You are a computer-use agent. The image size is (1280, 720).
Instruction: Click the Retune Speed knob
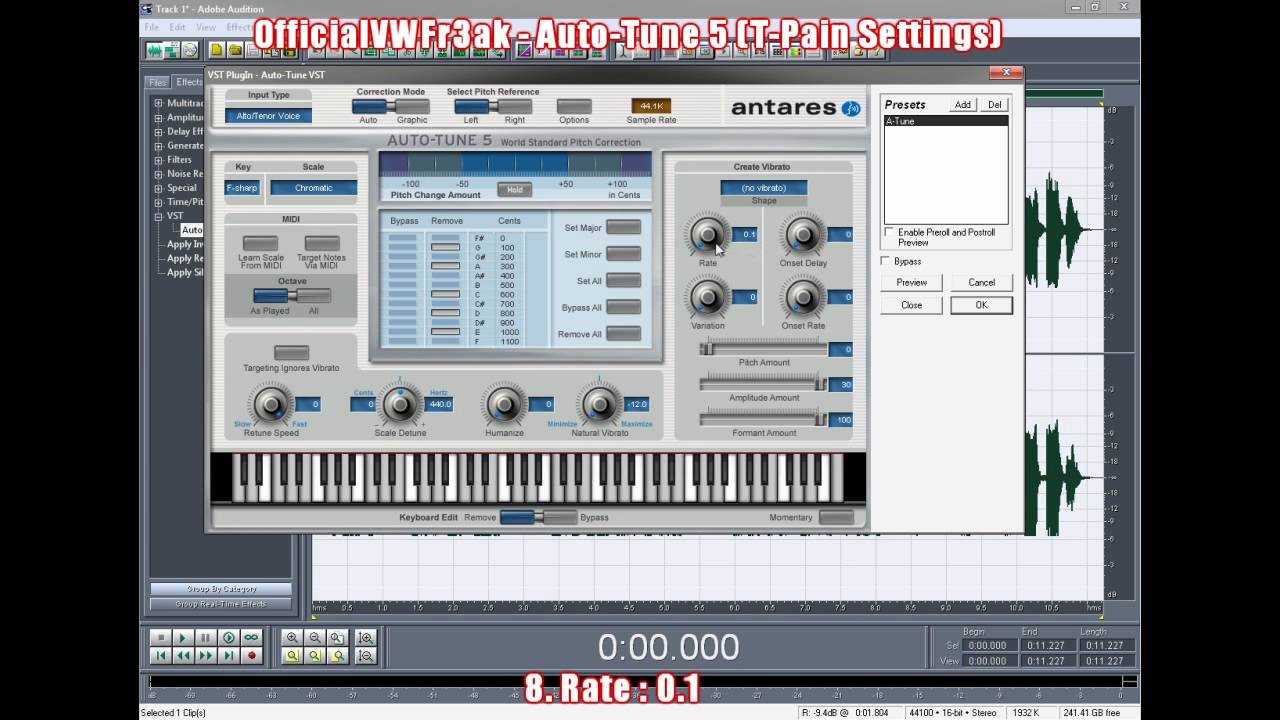(271, 404)
